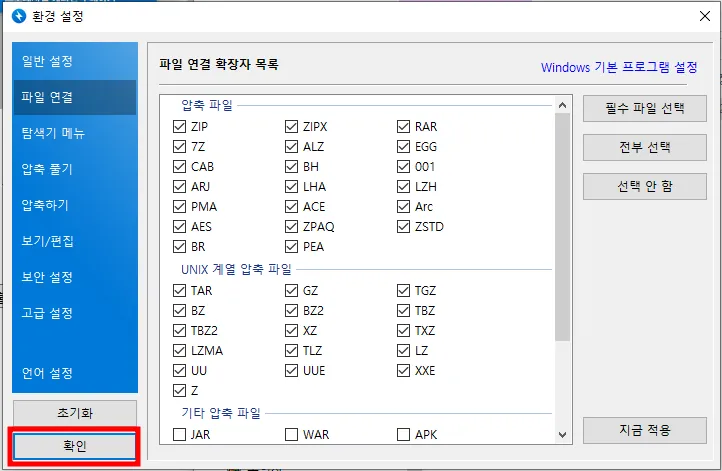This screenshot has height=471, width=722.
Task: Uncheck the ZIPX extension checkbox
Action: point(291,126)
